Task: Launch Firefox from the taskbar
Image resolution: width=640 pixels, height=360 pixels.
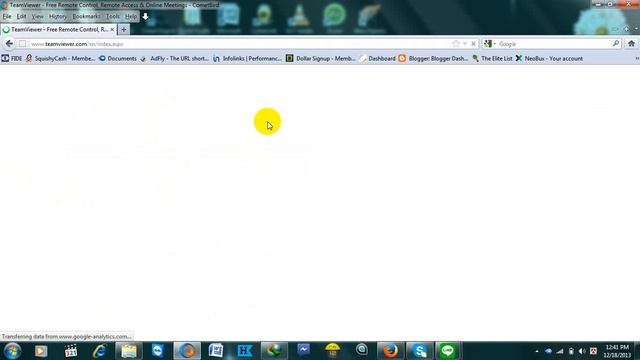Action: pos(391,351)
